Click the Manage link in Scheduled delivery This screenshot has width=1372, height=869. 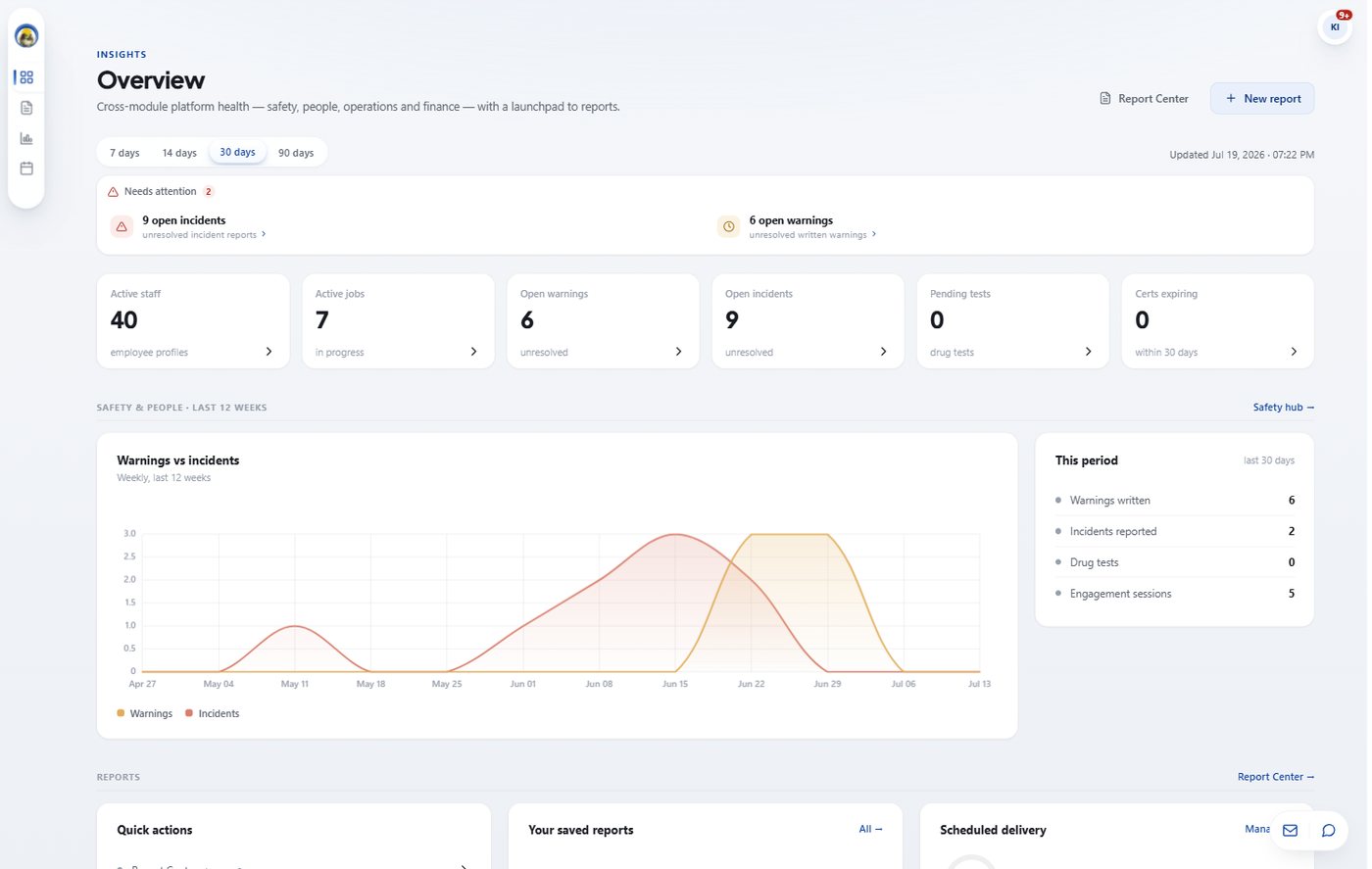pyautogui.click(x=1257, y=829)
